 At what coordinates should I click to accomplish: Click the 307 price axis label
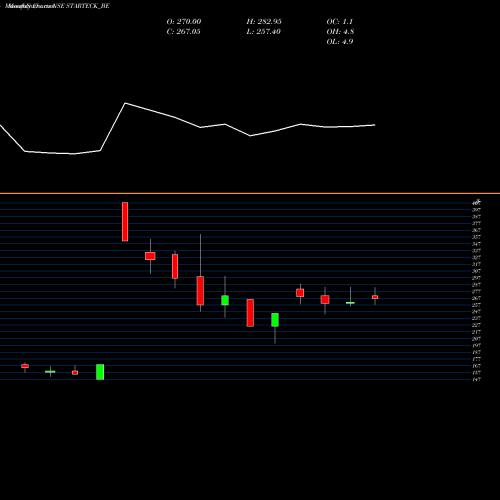pos(476,271)
